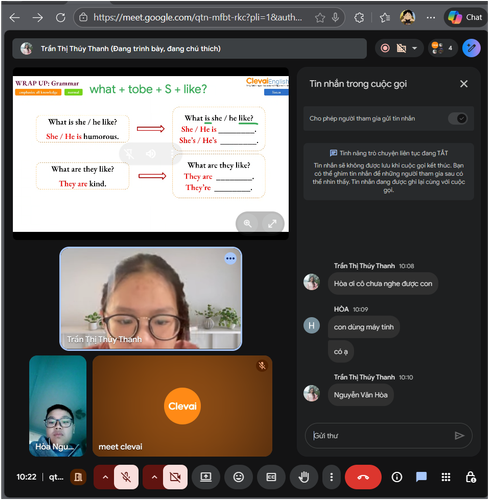Select the meet cleval participant tile
Screen dimensions: 489x500
(182, 406)
